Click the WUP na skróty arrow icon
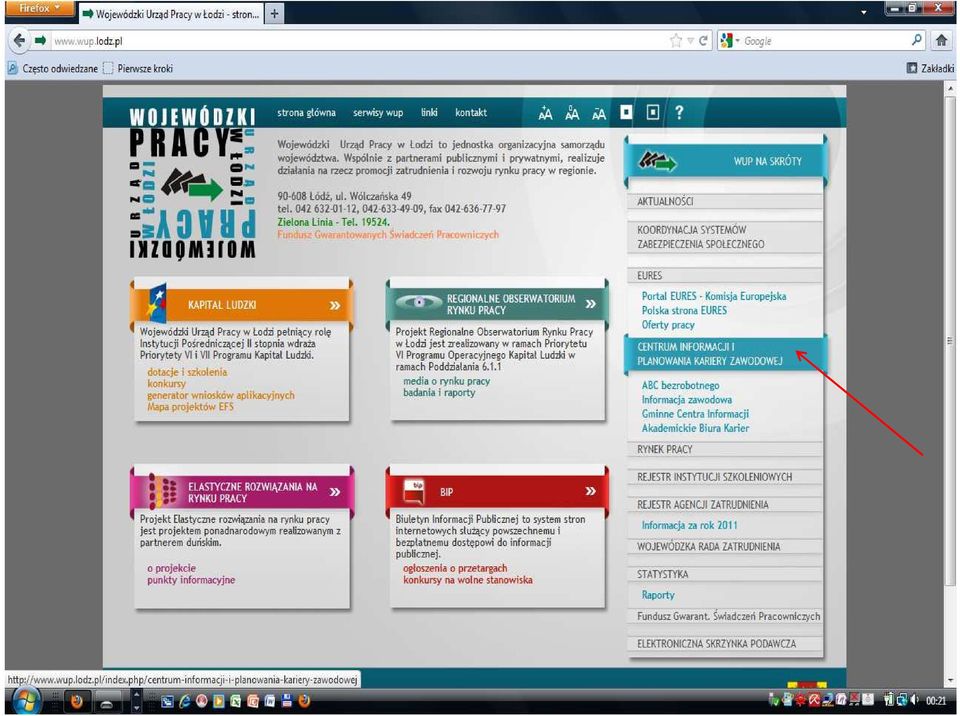Screen dimensions: 960x716 pyautogui.click(x=657, y=162)
